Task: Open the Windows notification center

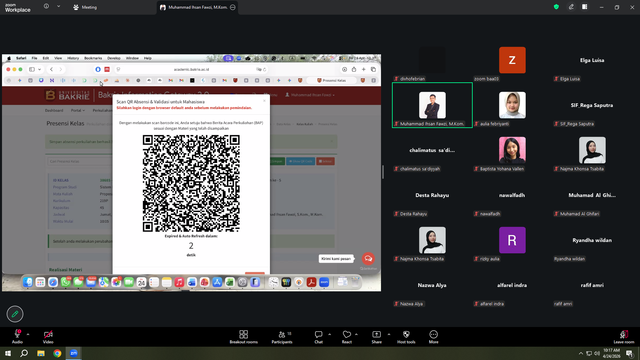Action: pos(630,353)
